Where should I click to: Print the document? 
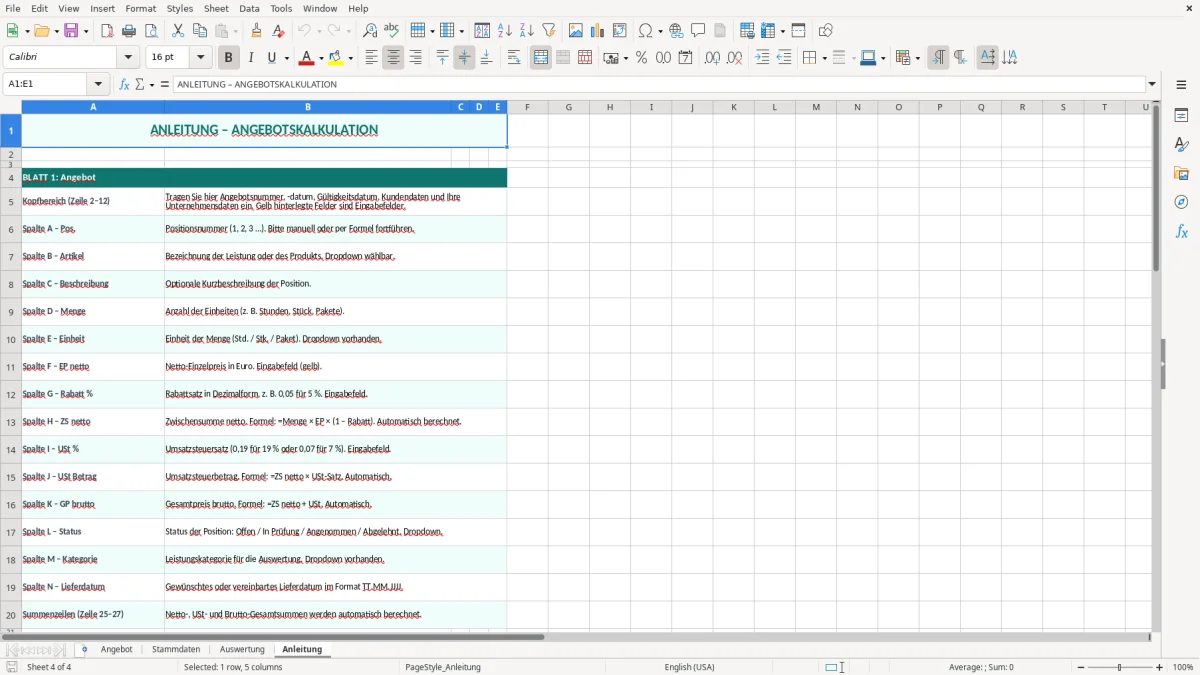[x=129, y=31]
